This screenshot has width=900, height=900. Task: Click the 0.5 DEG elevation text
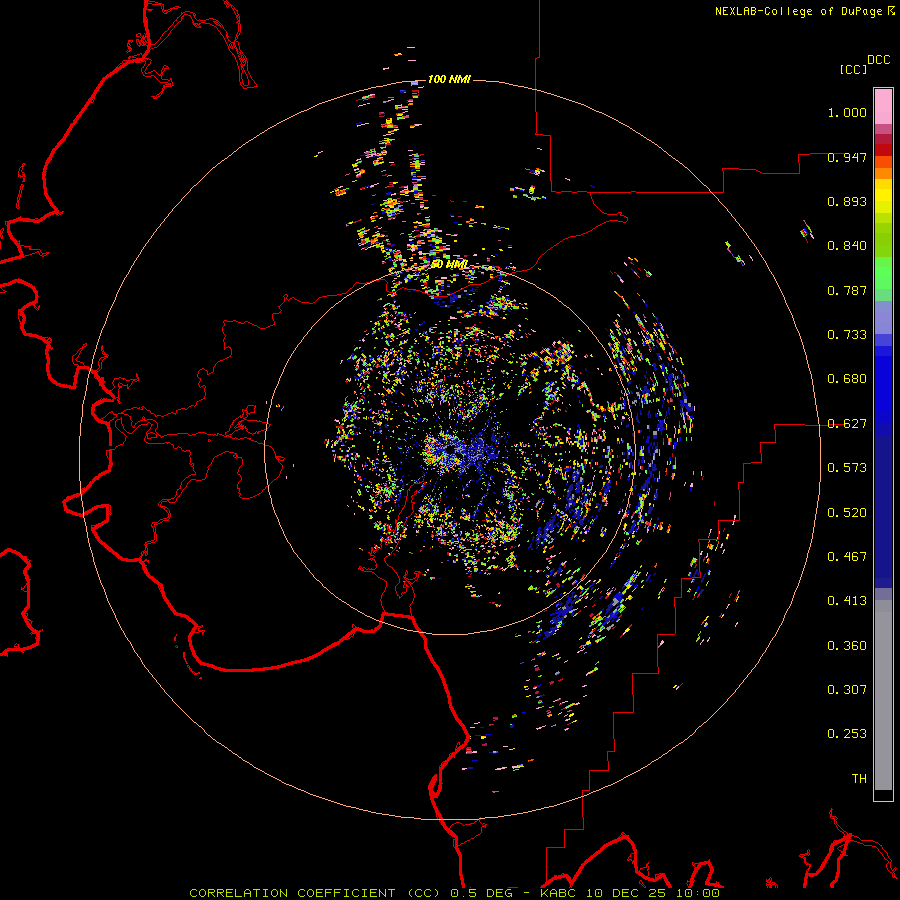pyautogui.click(x=480, y=893)
